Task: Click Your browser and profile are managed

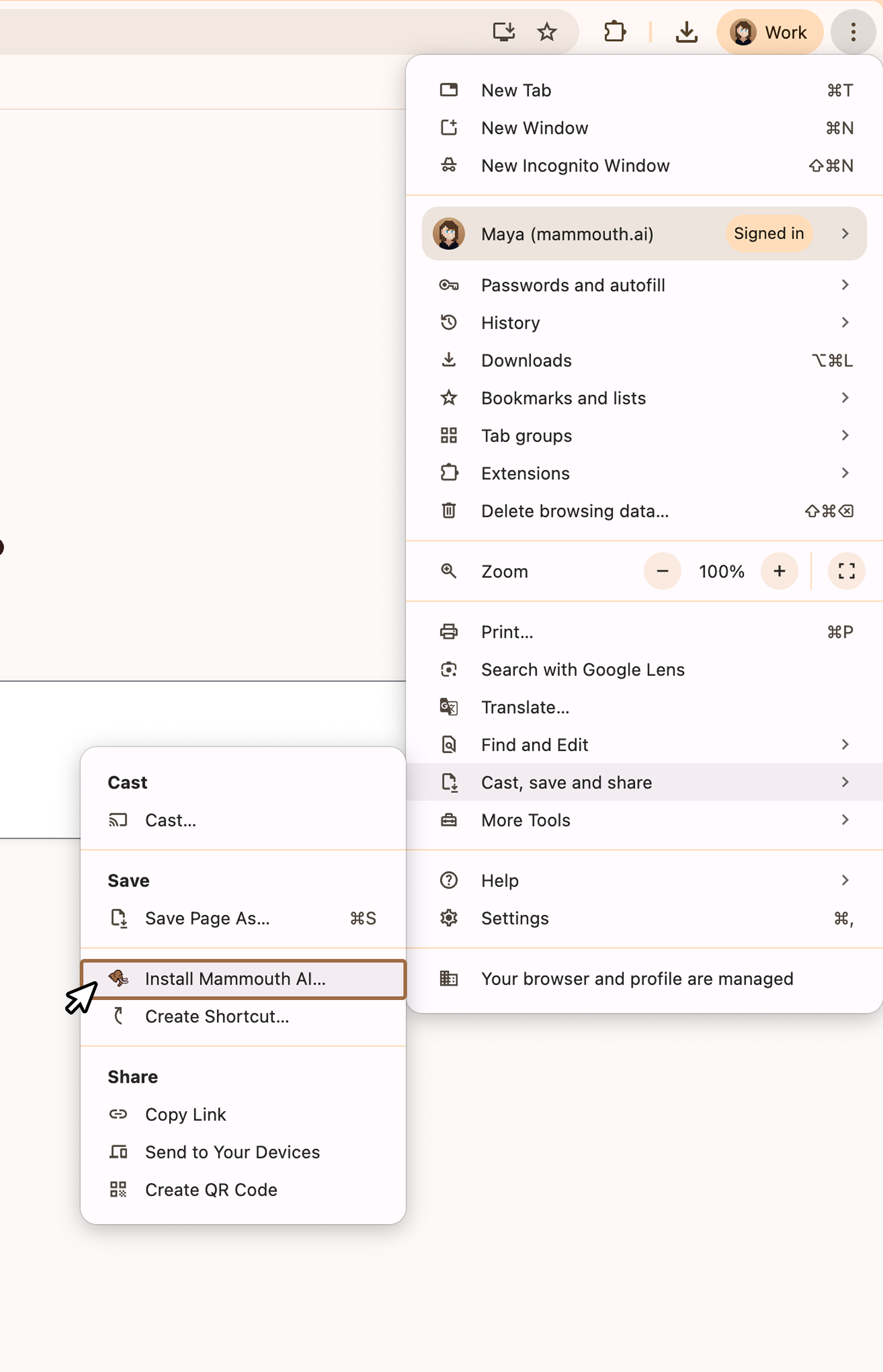Action: click(644, 979)
